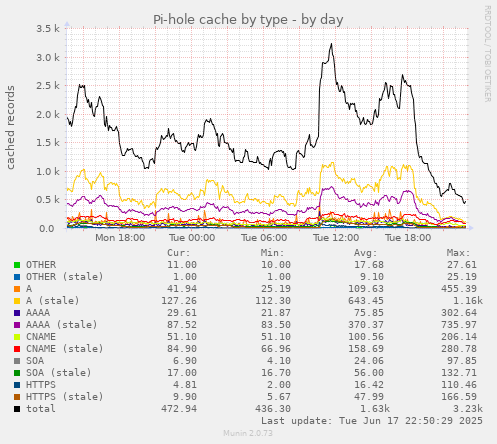
Task: Click the HTTPS (stale) max 166.59
Action: coord(459,397)
